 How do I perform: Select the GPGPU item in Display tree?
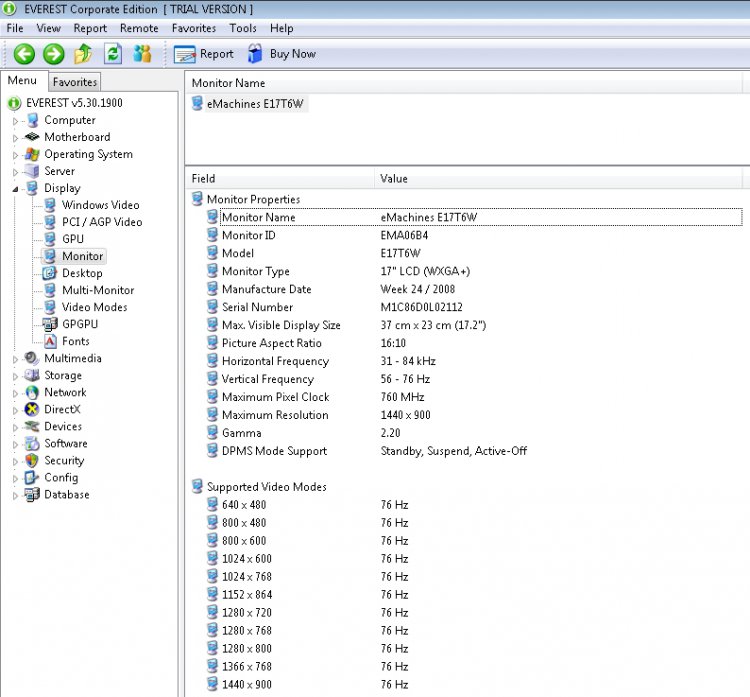point(80,324)
